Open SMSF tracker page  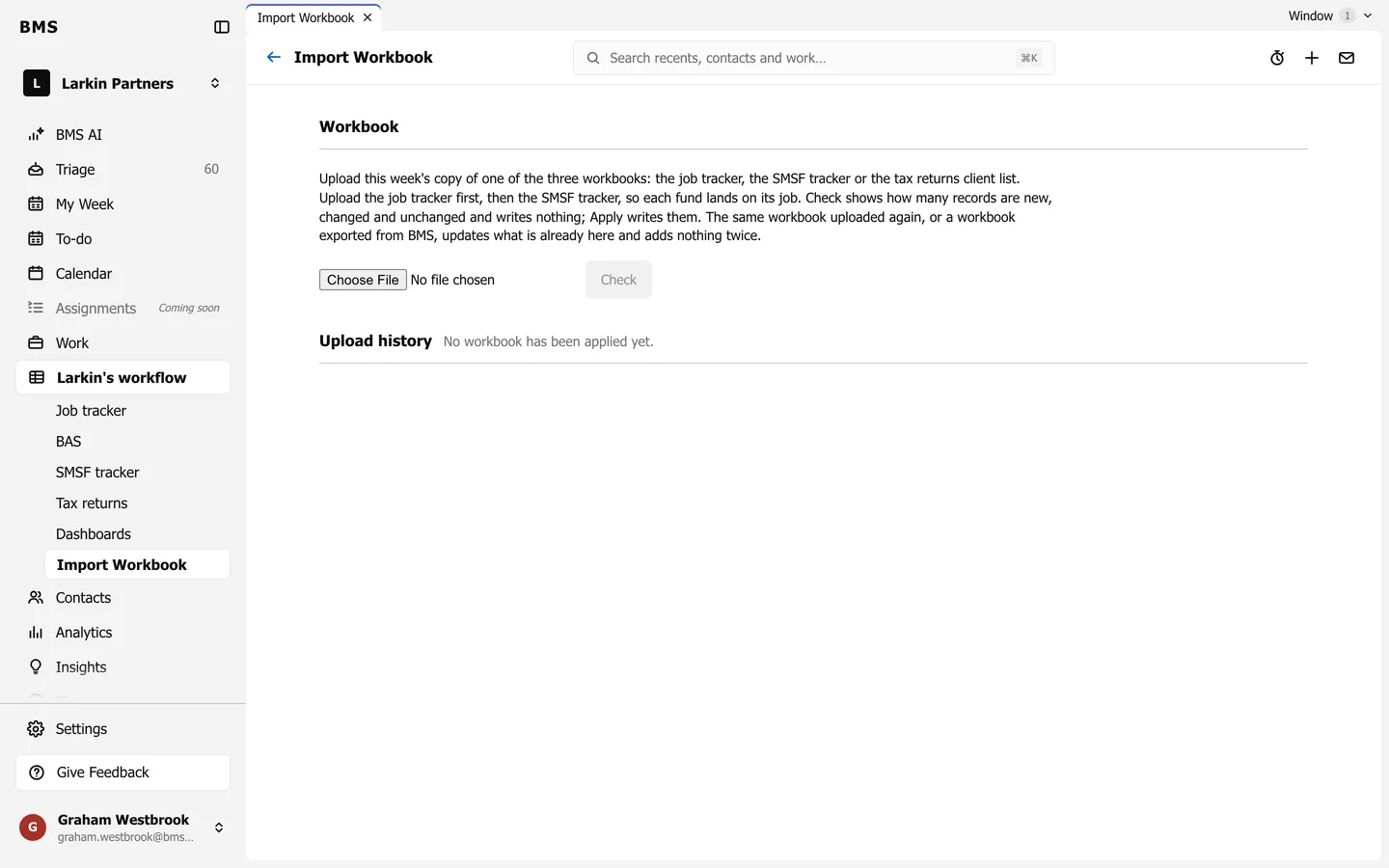(137, 473)
